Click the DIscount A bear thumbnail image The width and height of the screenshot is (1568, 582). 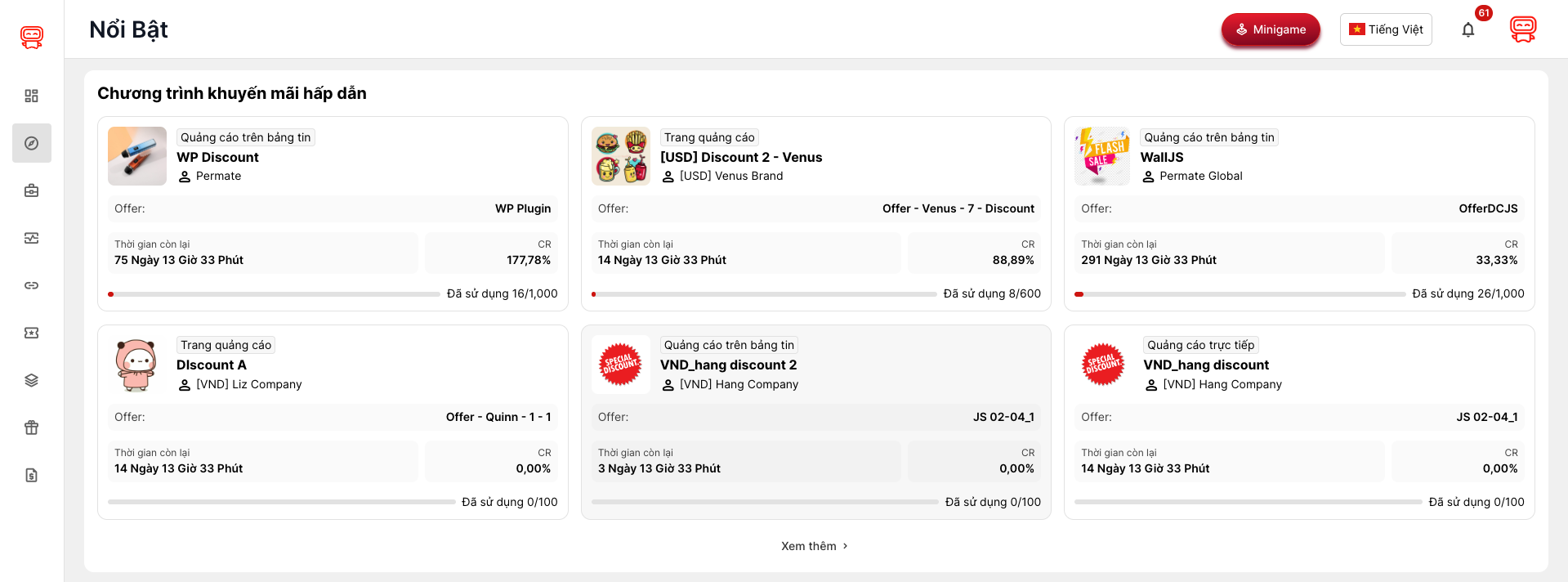click(136, 365)
